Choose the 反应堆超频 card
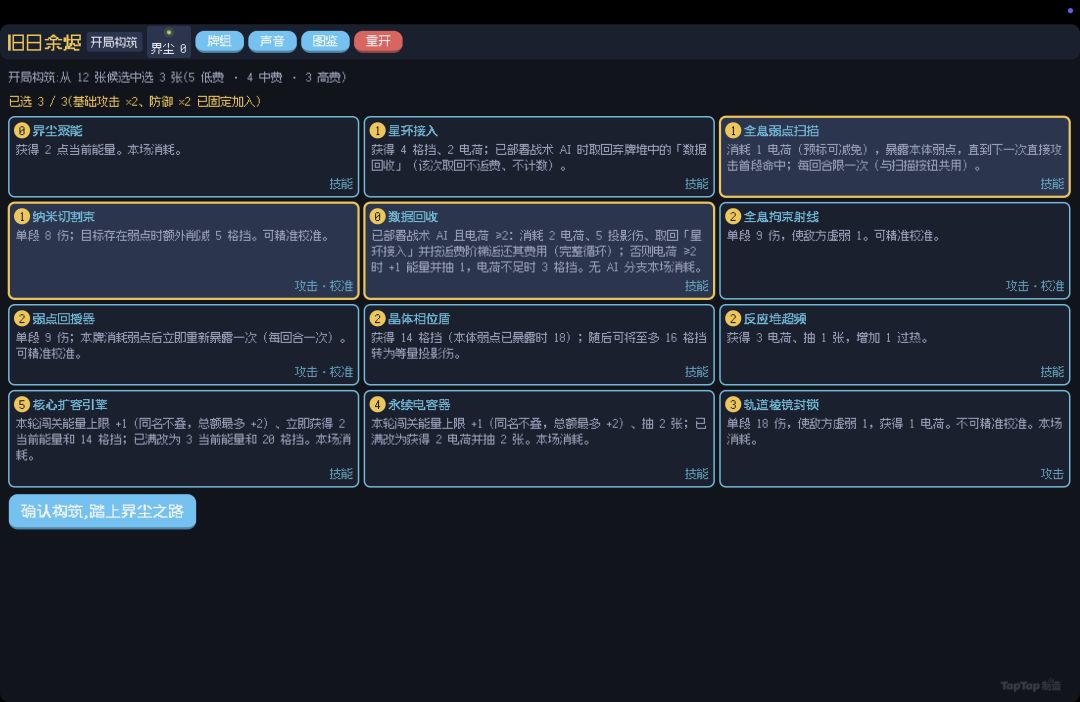Image resolution: width=1080 pixels, height=702 pixels. point(895,344)
